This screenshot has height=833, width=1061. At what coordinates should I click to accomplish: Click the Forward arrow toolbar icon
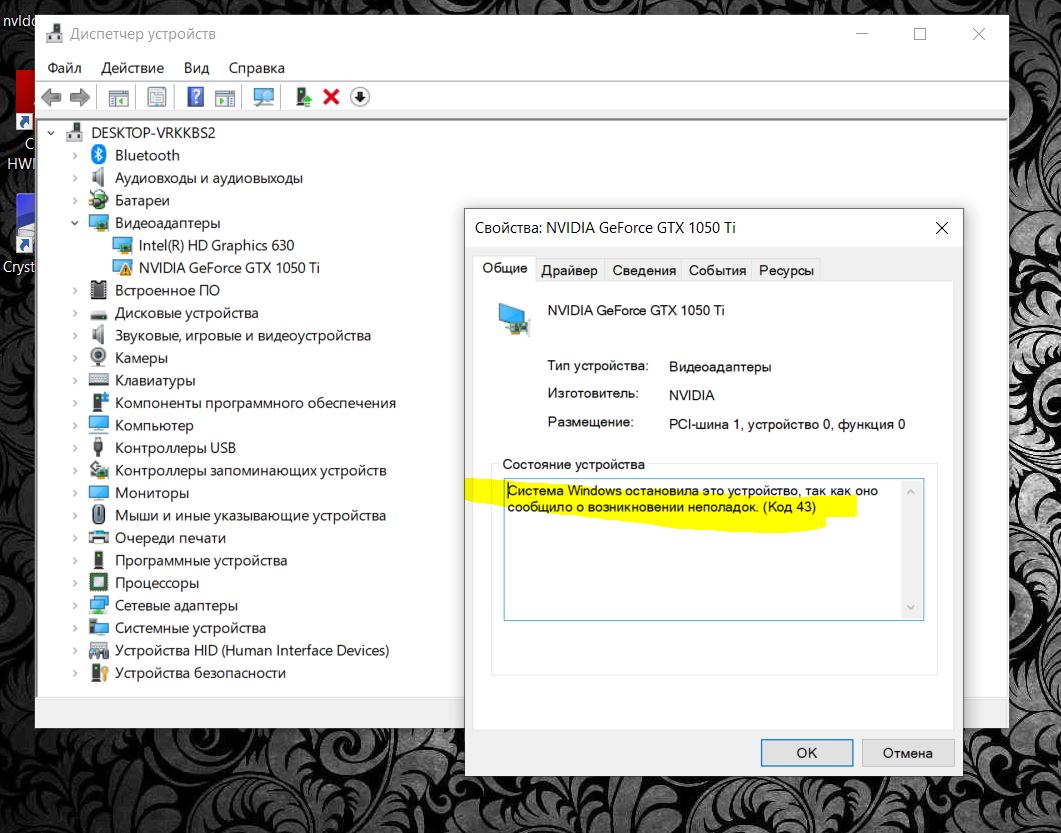coord(80,97)
